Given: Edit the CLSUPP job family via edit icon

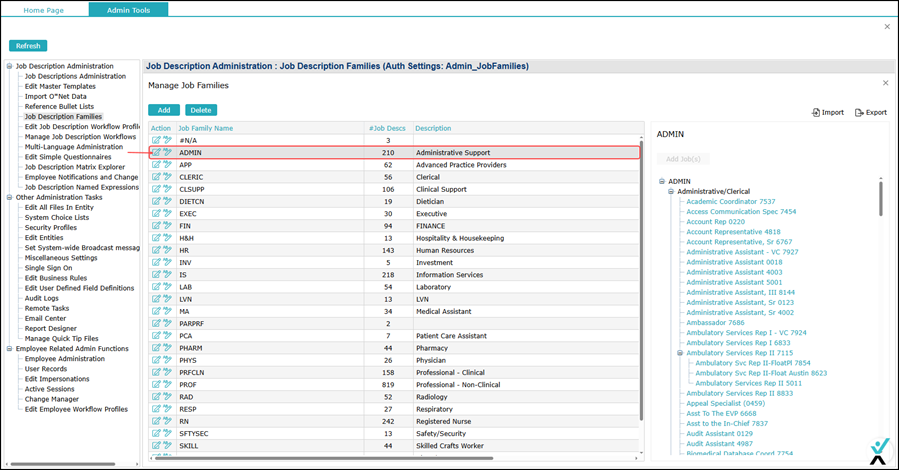Looking at the screenshot, I should click(156, 189).
